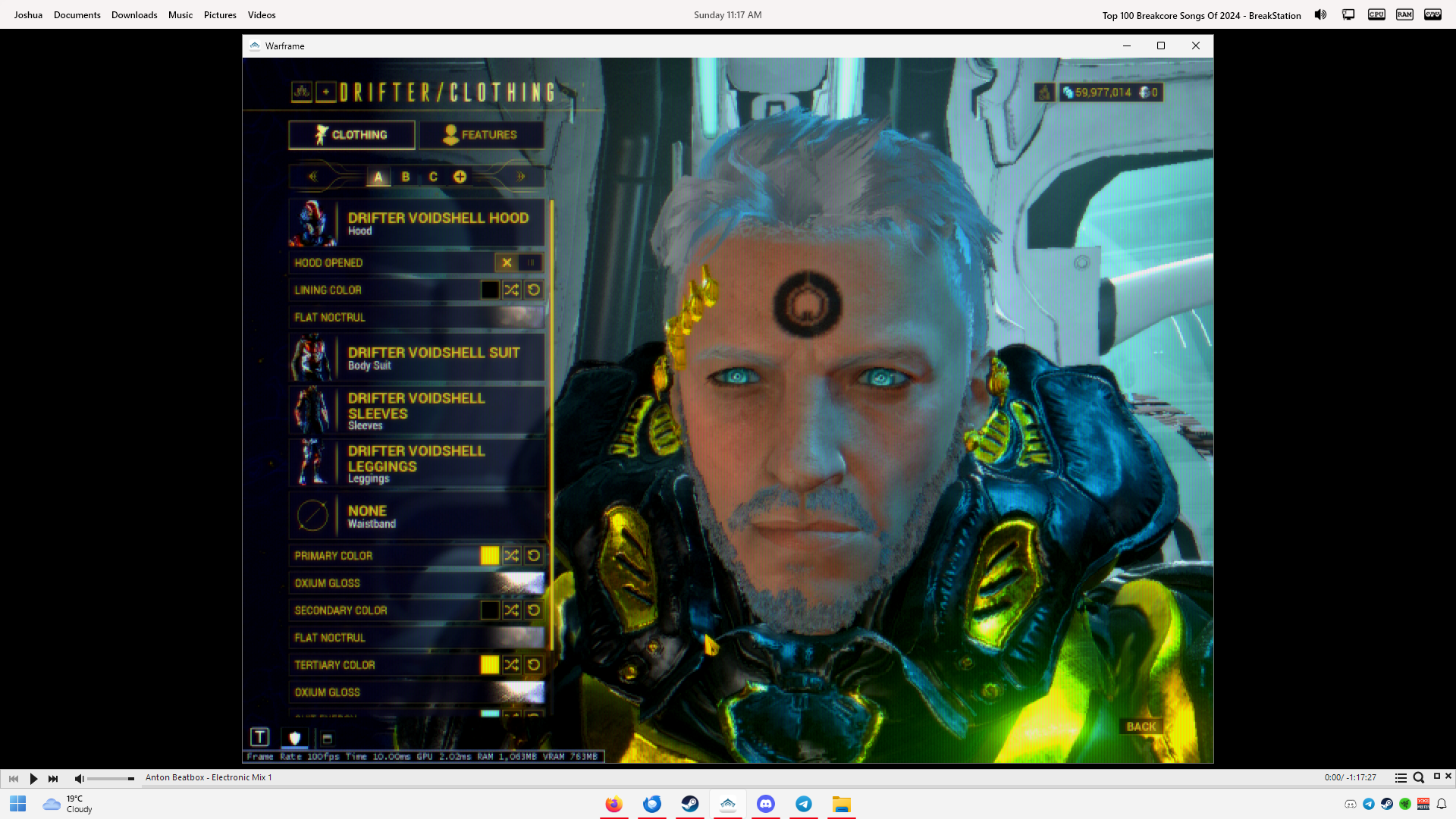The height and width of the screenshot is (819, 1456).
Task: Open the GPU monitor in top panel
Action: (x=1432, y=14)
